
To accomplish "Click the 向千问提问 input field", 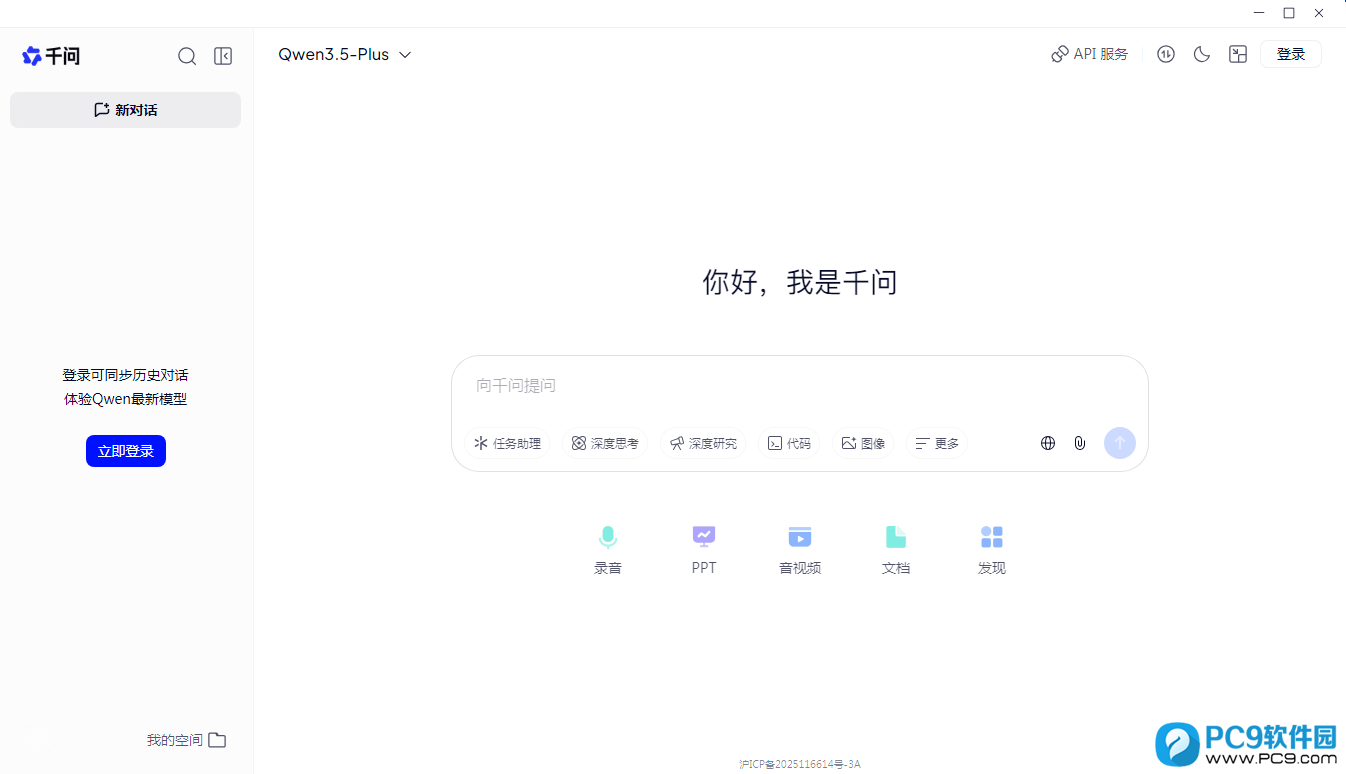I will [700, 385].
